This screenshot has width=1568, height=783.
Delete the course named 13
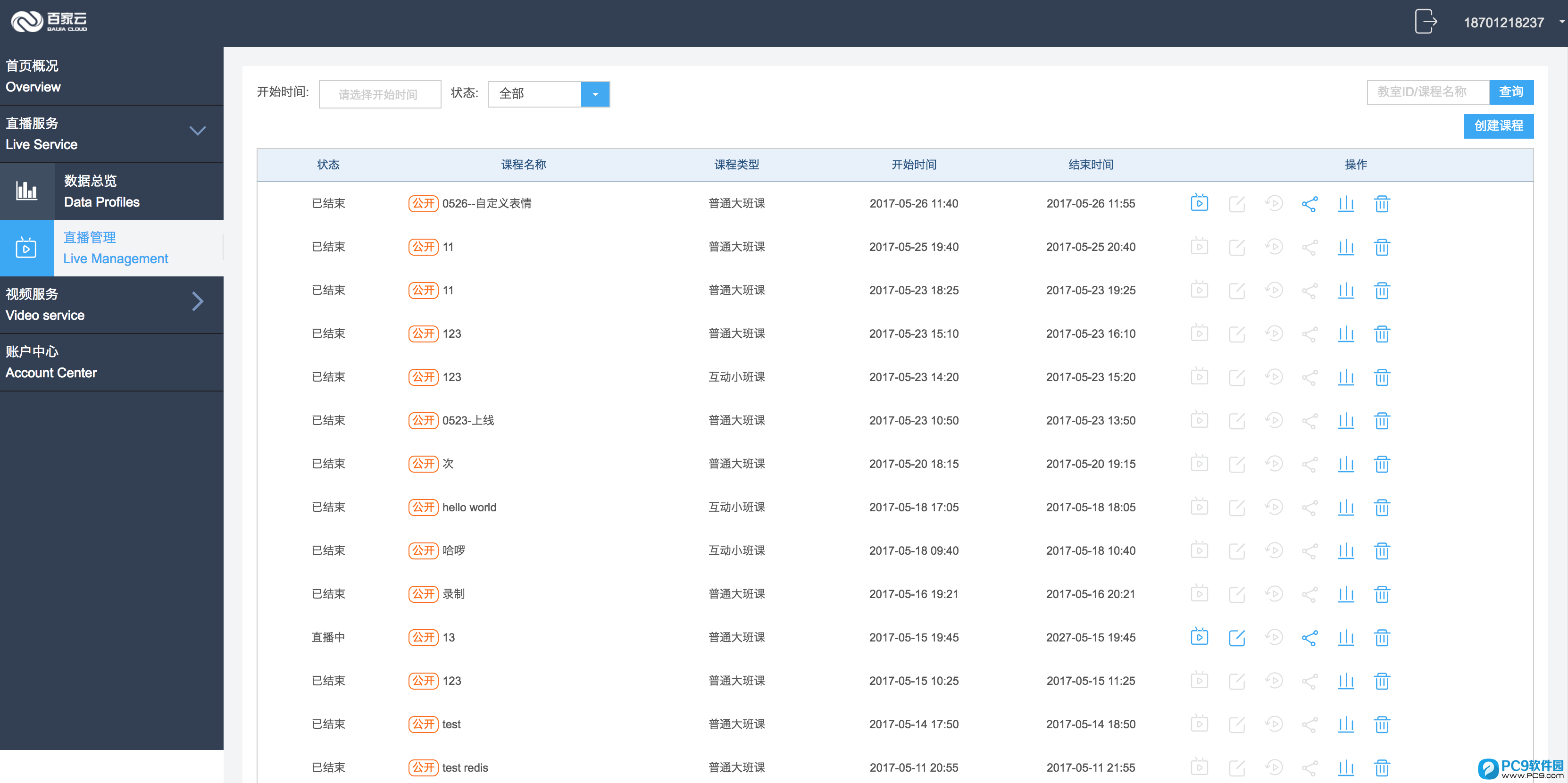(x=1382, y=637)
